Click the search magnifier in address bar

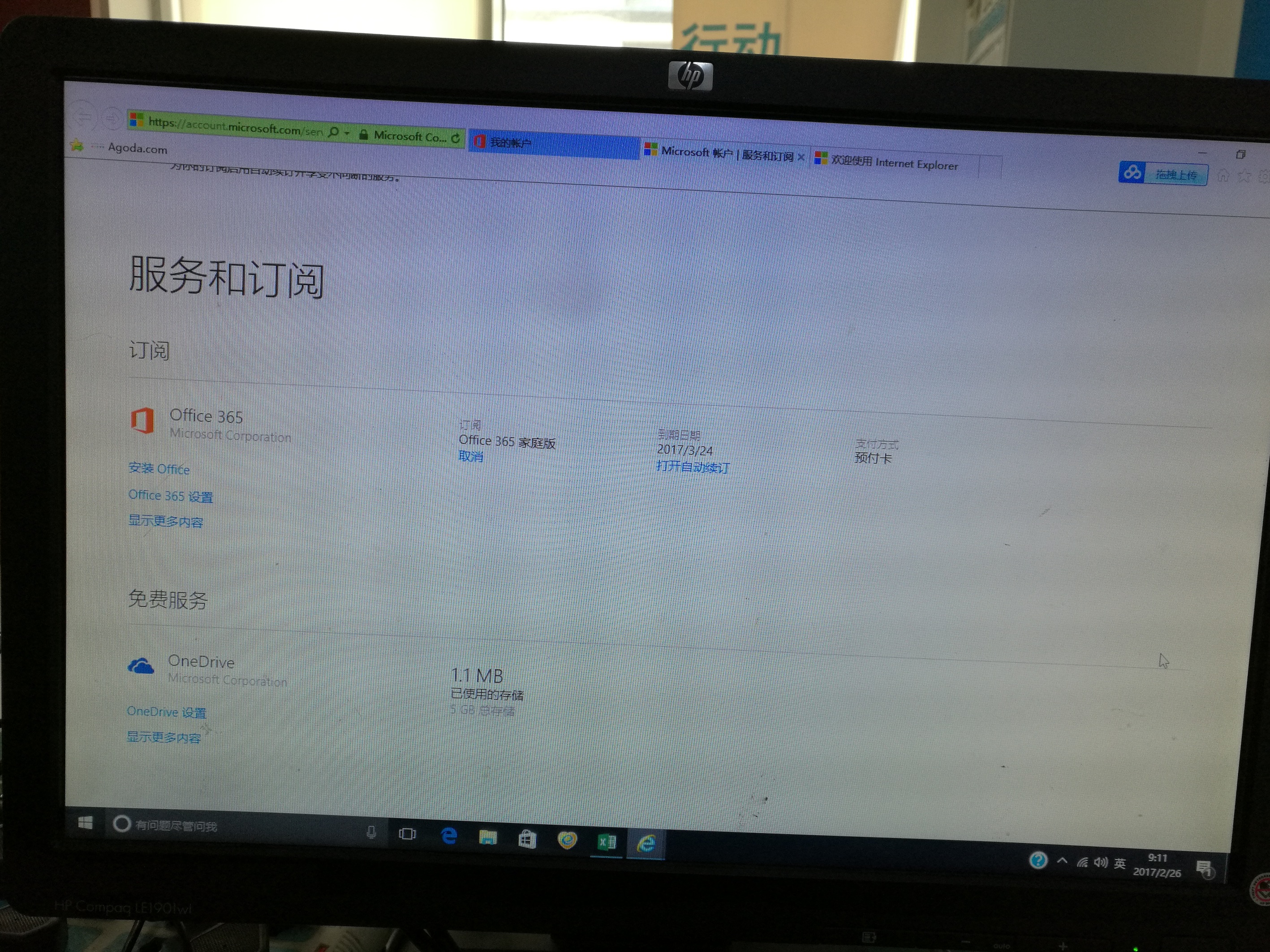click(x=333, y=133)
